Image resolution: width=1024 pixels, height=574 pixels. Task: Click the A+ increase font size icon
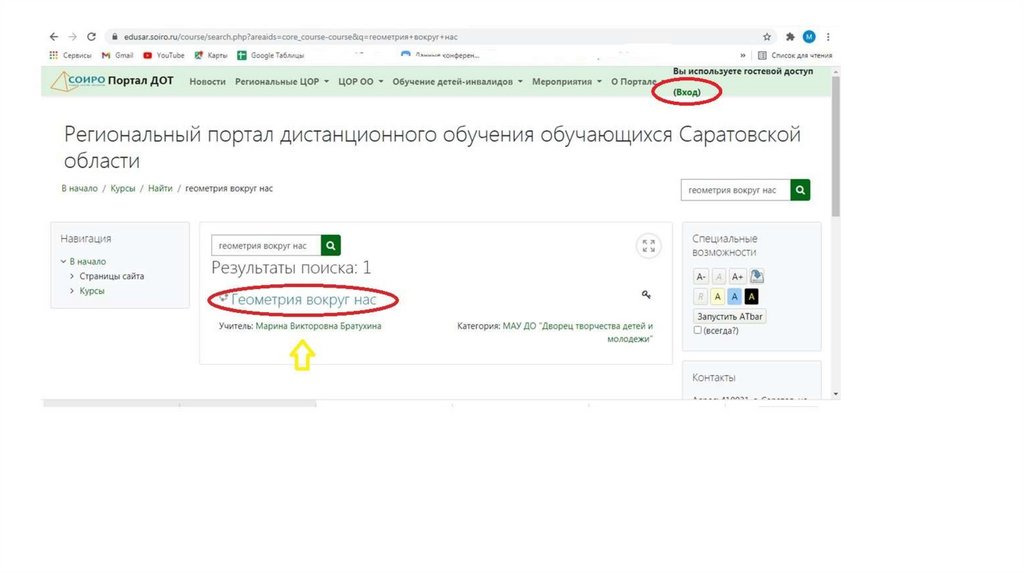[x=736, y=277]
